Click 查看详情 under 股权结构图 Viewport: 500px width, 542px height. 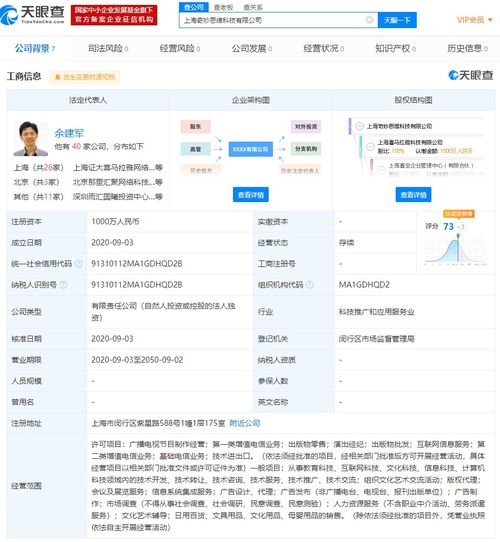pos(413,195)
